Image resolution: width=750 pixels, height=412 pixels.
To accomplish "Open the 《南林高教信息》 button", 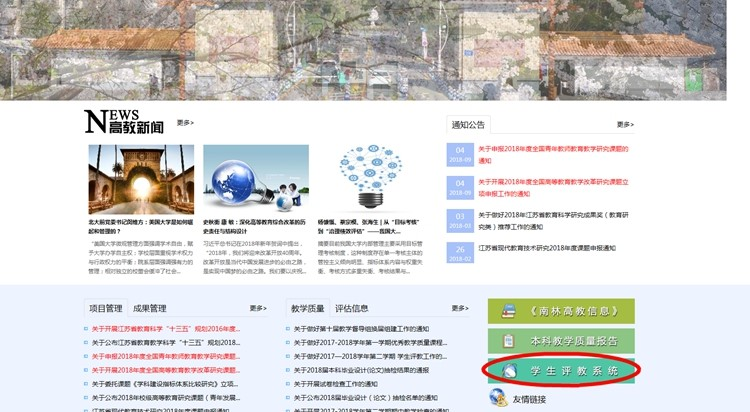I will point(561,311).
